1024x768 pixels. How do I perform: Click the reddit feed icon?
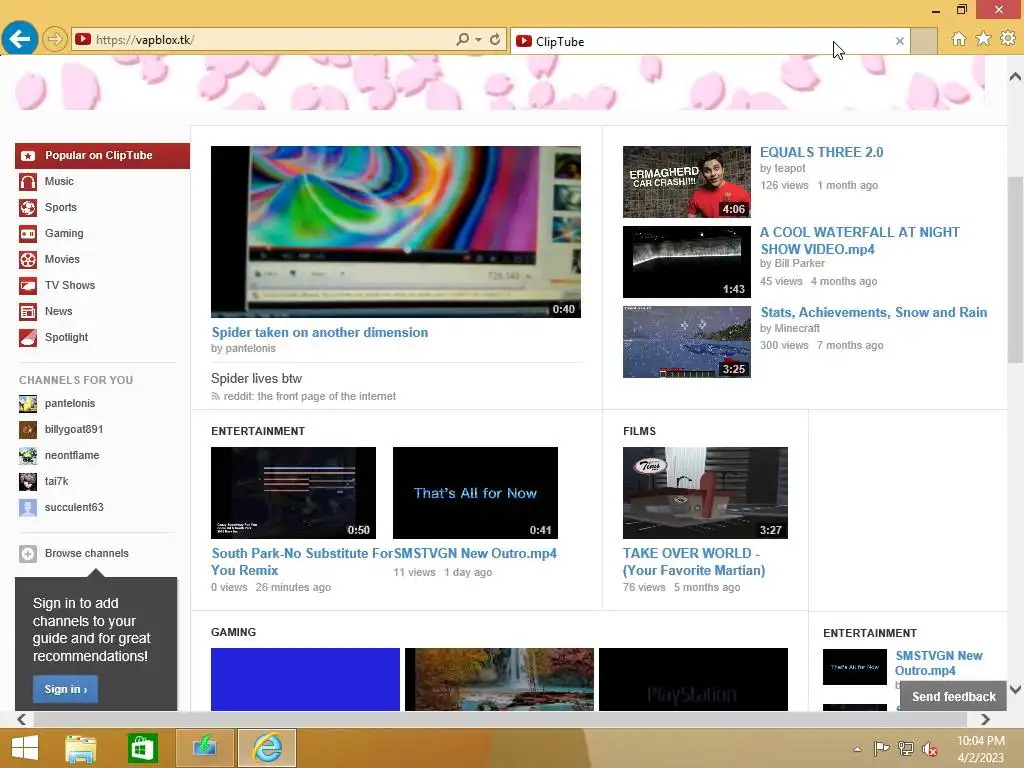tap(216, 396)
